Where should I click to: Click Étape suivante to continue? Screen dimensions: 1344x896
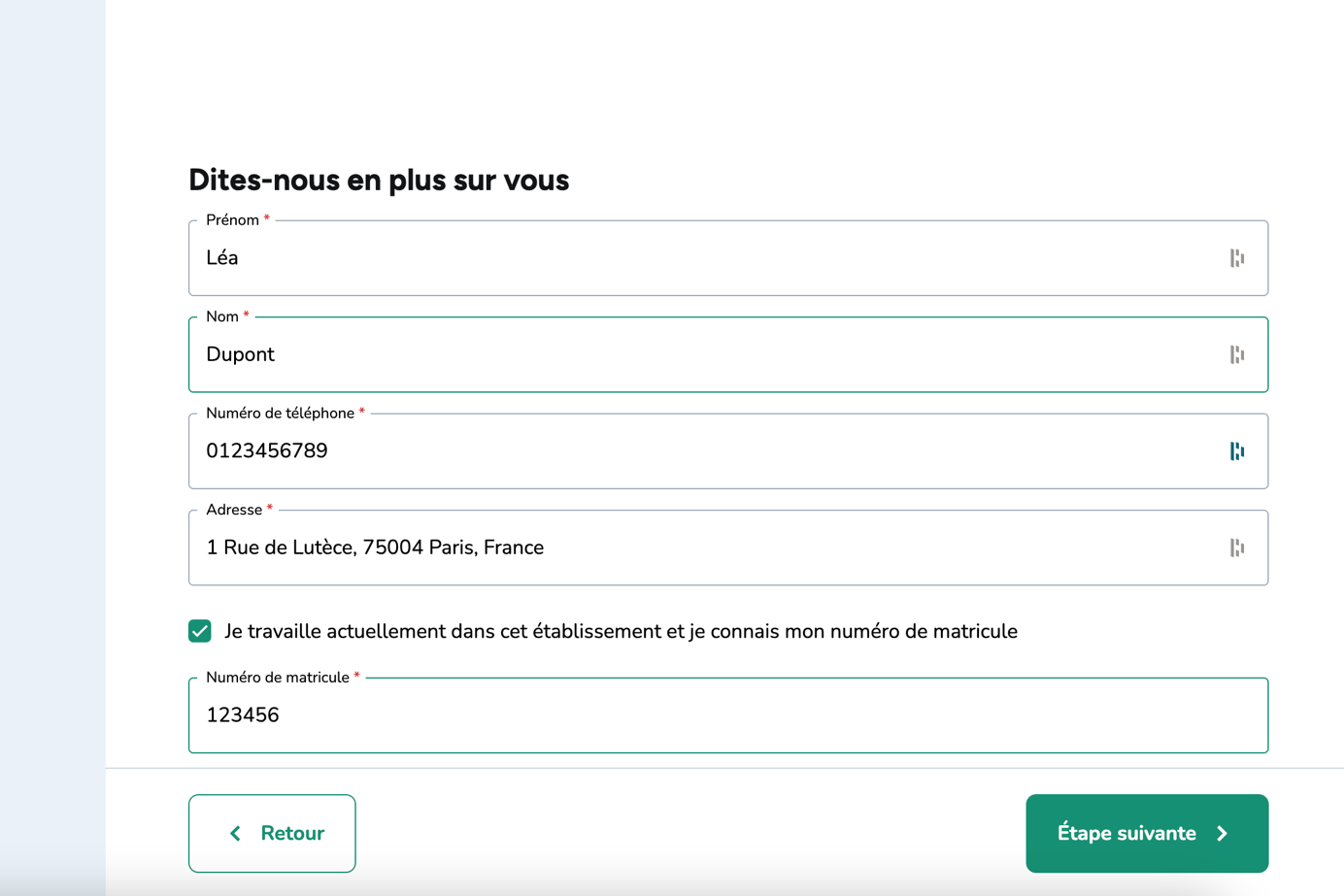pos(1146,833)
